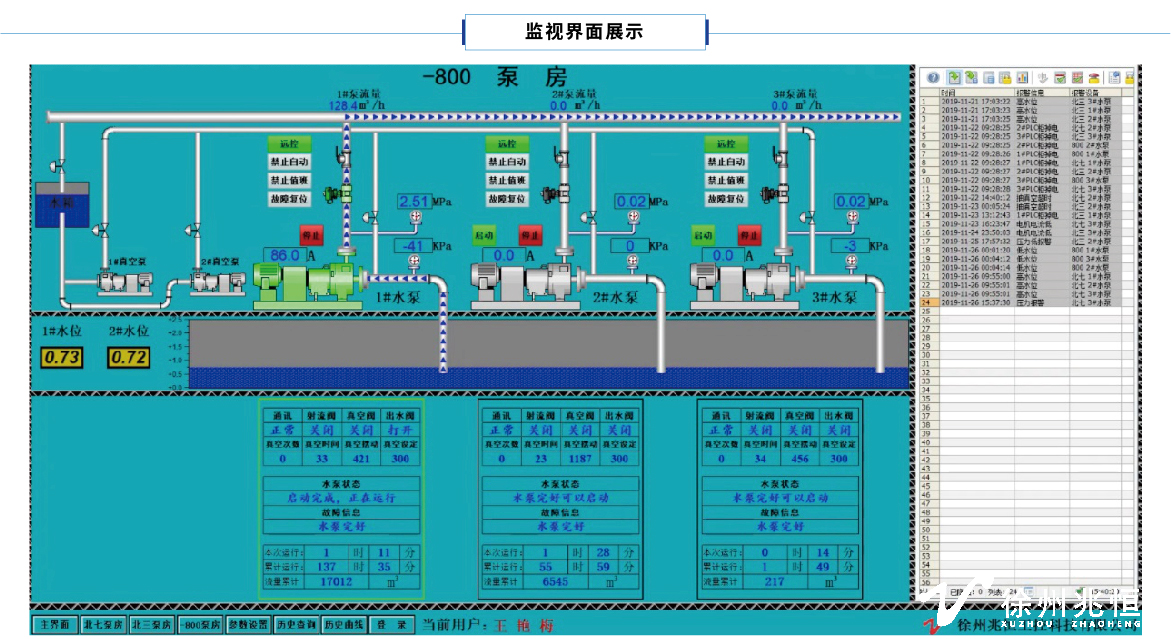The image size is (1171, 639).
Task: Go to 主界面 main screen
Action: [54, 625]
